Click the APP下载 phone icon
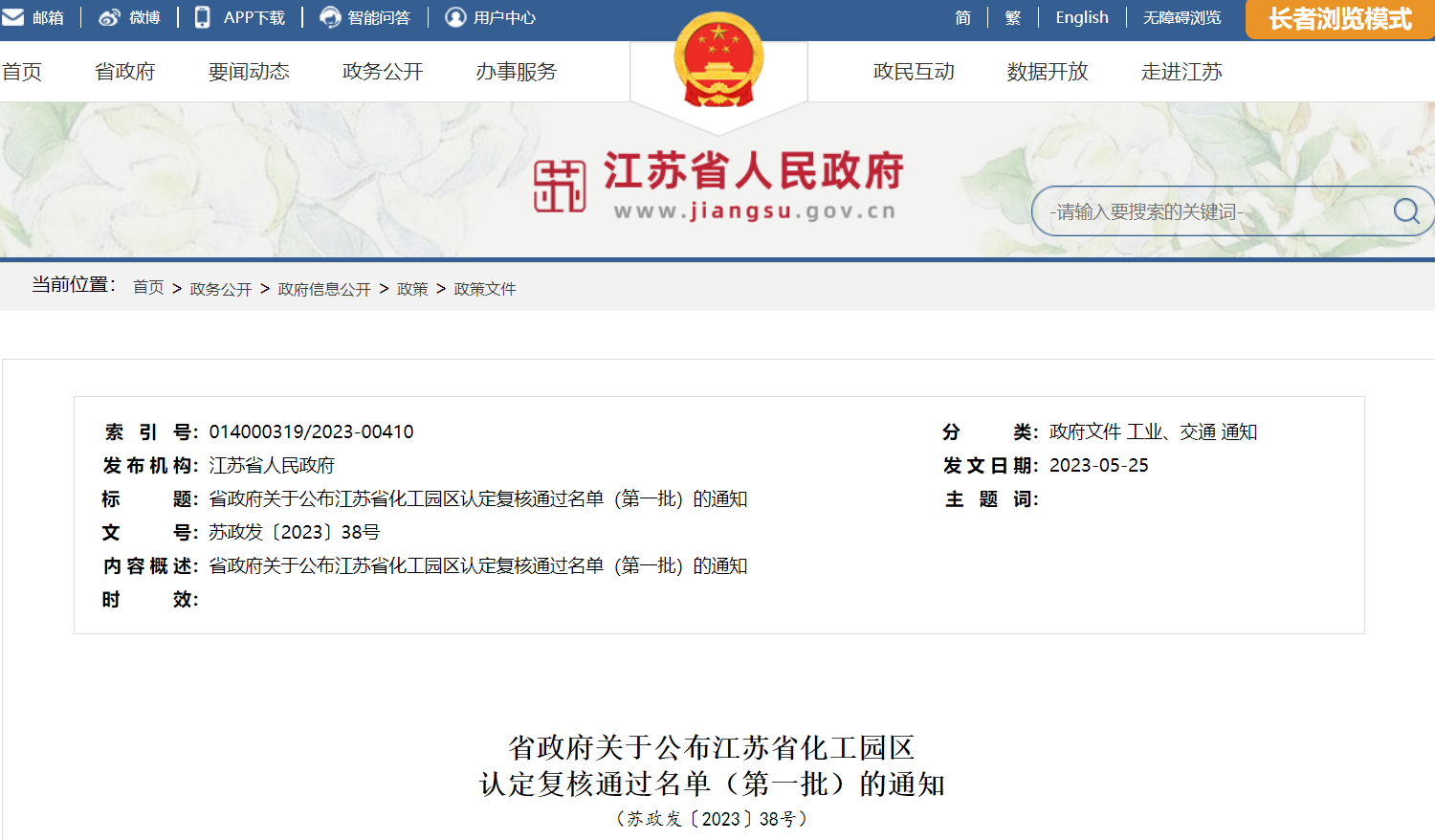This screenshot has width=1435, height=840. click(203, 17)
